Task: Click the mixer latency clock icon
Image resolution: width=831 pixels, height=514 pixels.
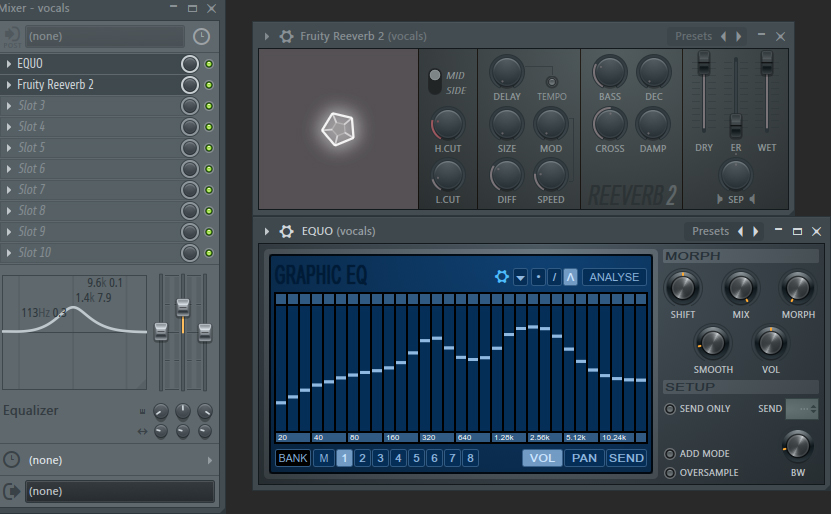Action: click(201, 36)
